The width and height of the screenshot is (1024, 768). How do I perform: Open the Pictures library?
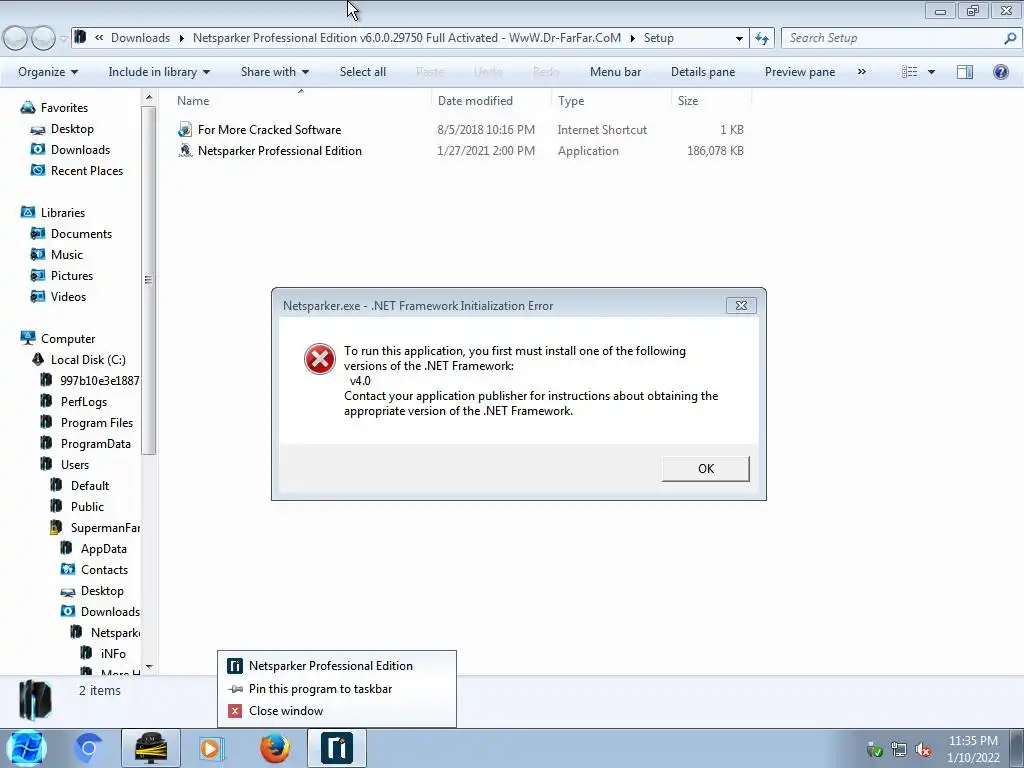pyautogui.click(x=72, y=276)
